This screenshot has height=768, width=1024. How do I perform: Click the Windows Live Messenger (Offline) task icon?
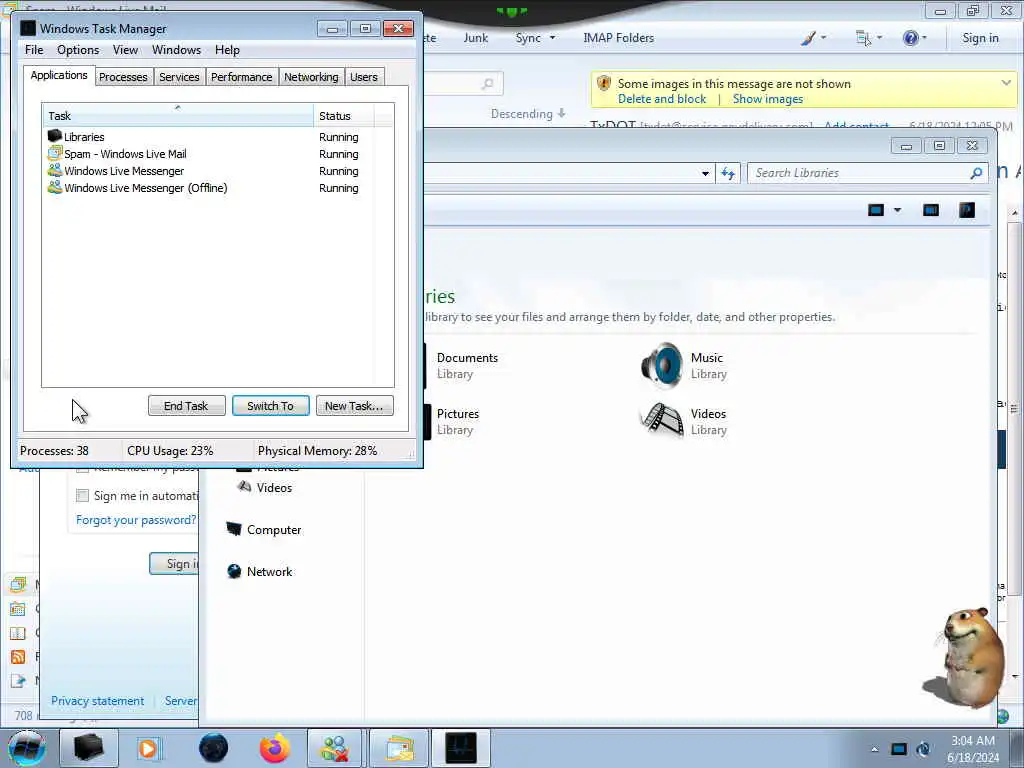[x=55, y=187]
